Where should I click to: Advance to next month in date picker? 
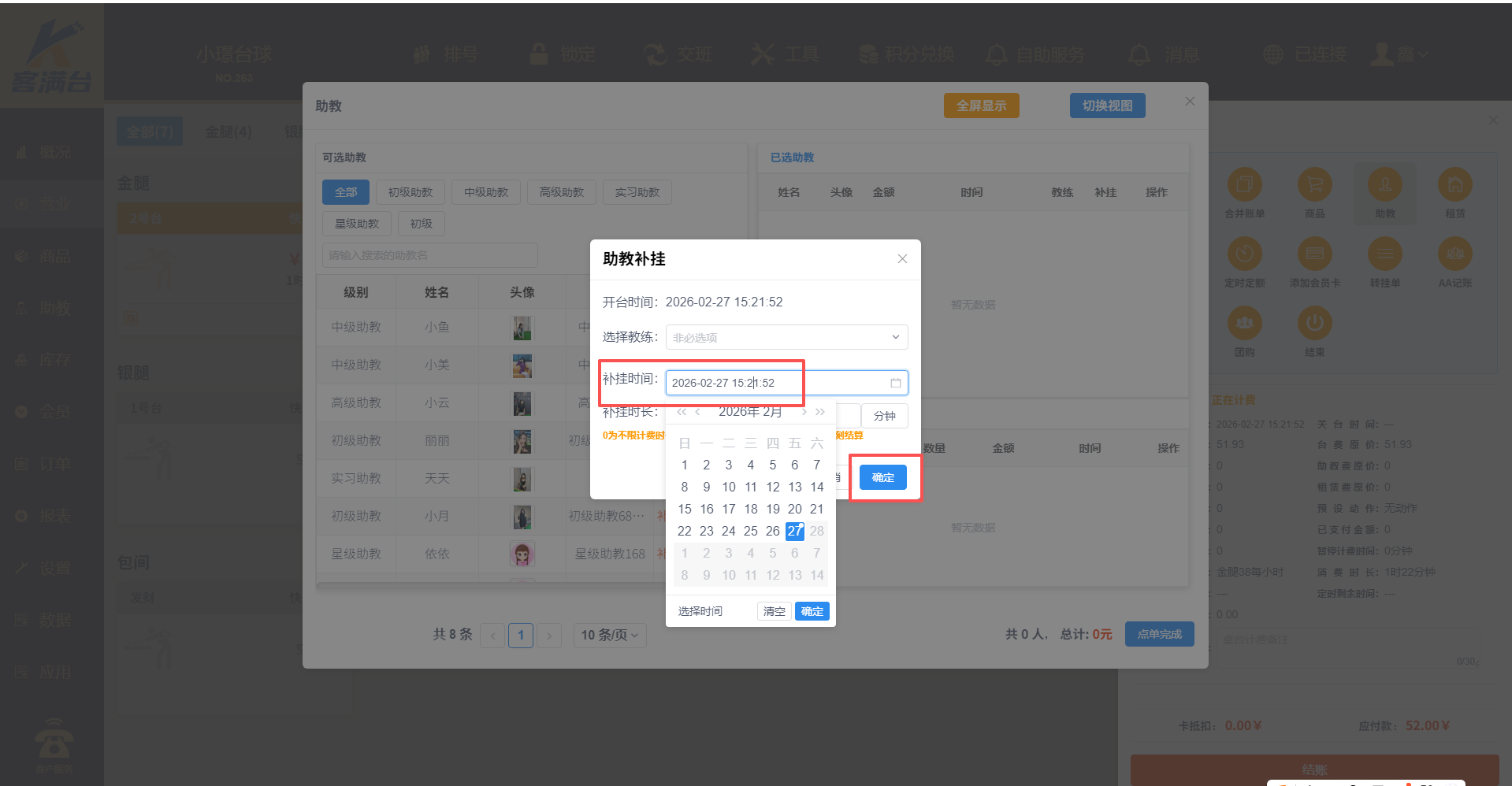[x=804, y=412]
